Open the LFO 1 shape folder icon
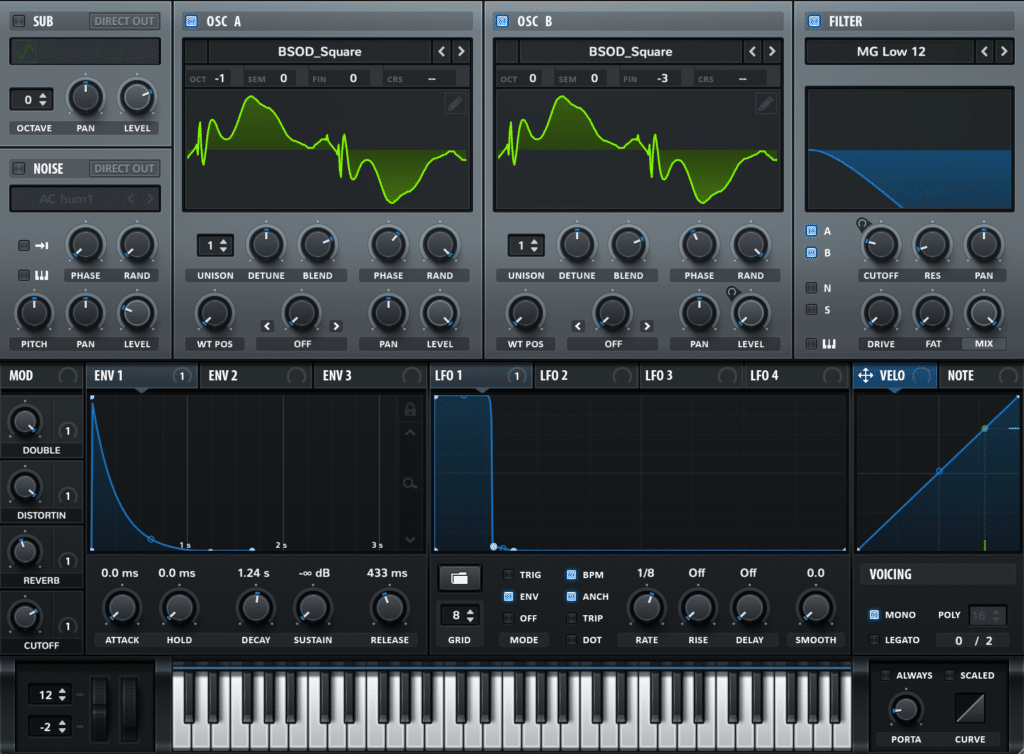Viewport: 1024px width, 754px height. [x=459, y=578]
